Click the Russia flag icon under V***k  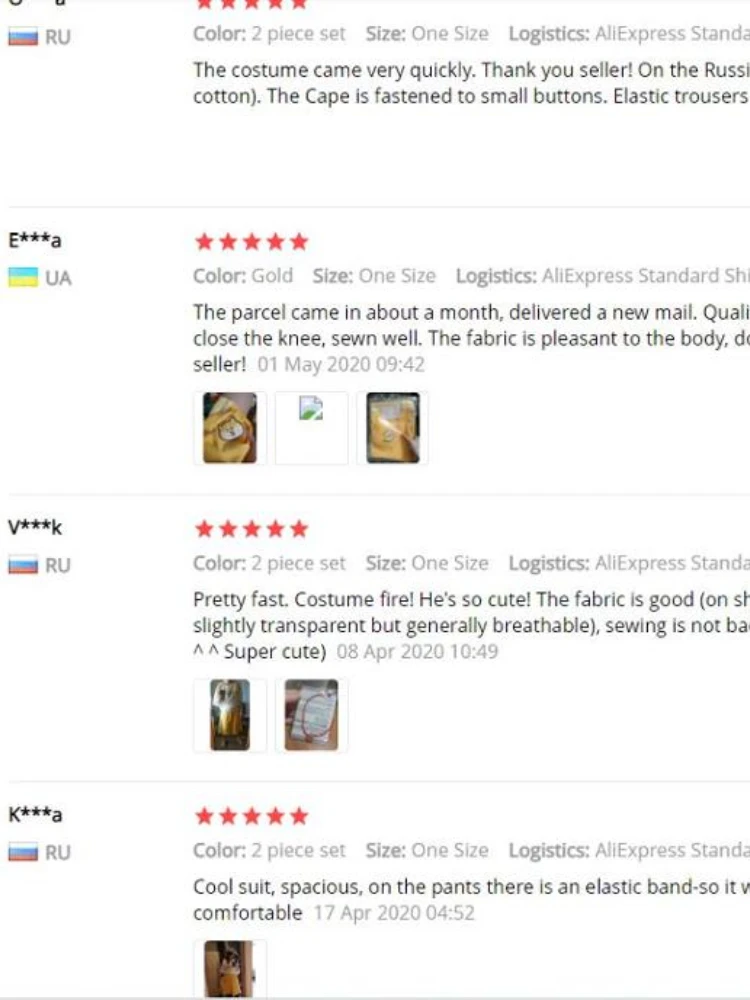click(23, 565)
